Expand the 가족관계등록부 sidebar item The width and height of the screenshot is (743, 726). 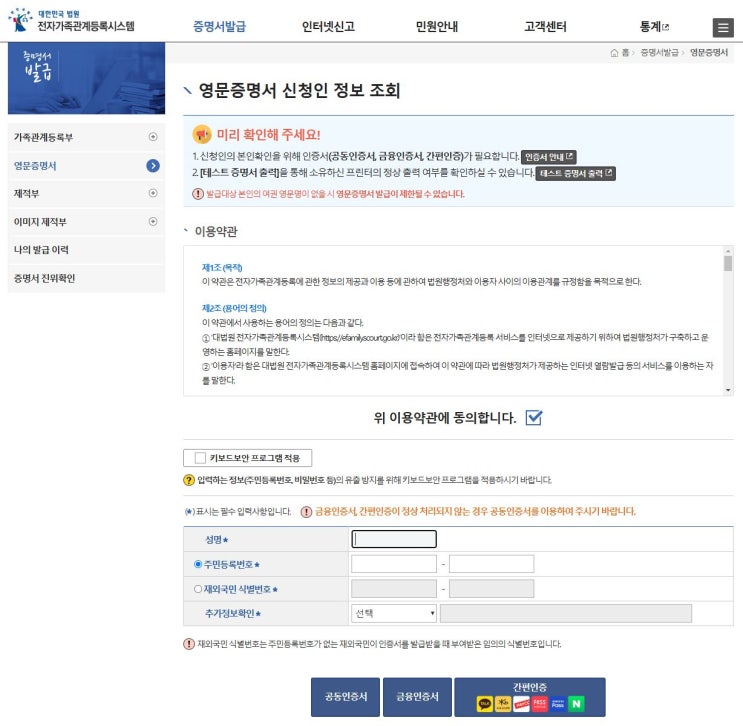pyautogui.click(x=153, y=137)
